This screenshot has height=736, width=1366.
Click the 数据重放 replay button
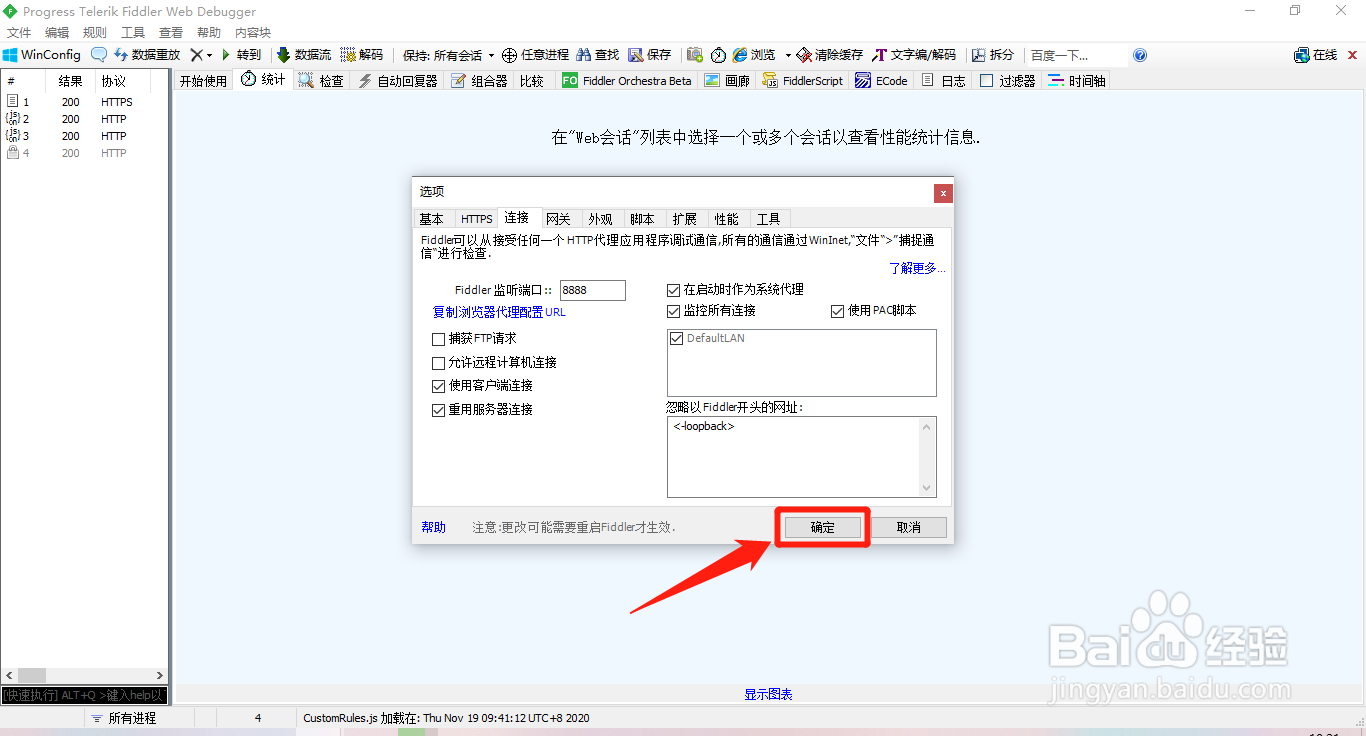click(147, 55)
